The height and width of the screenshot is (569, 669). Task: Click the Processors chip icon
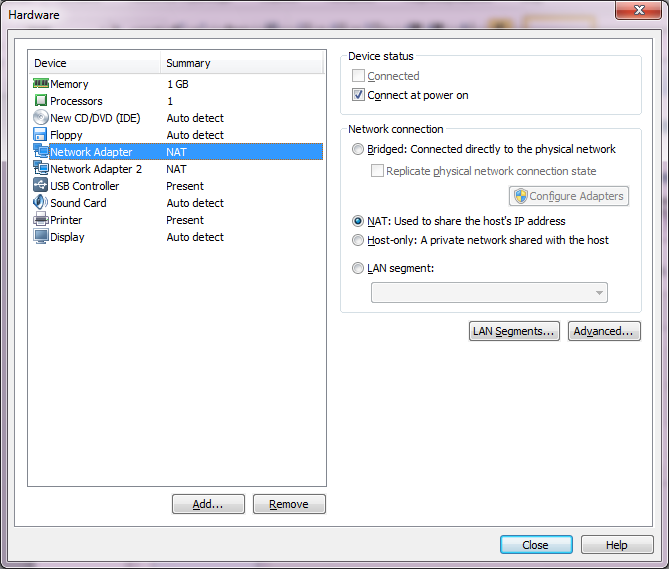click(41, 101)
